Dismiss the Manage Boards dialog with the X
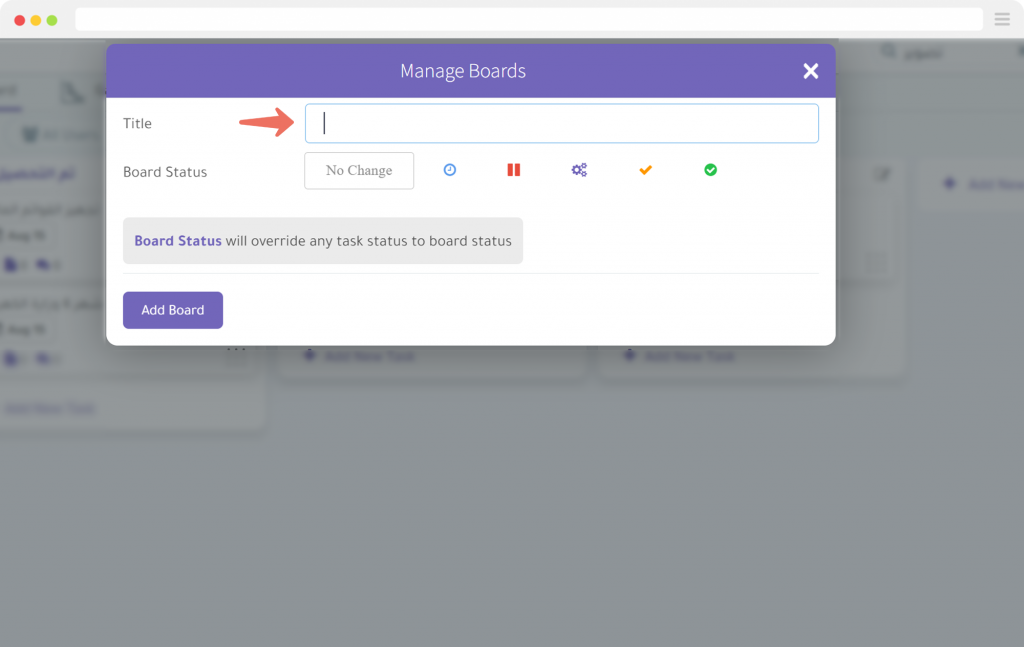Viewport: 1024px width, 647px height. (810, 71)
